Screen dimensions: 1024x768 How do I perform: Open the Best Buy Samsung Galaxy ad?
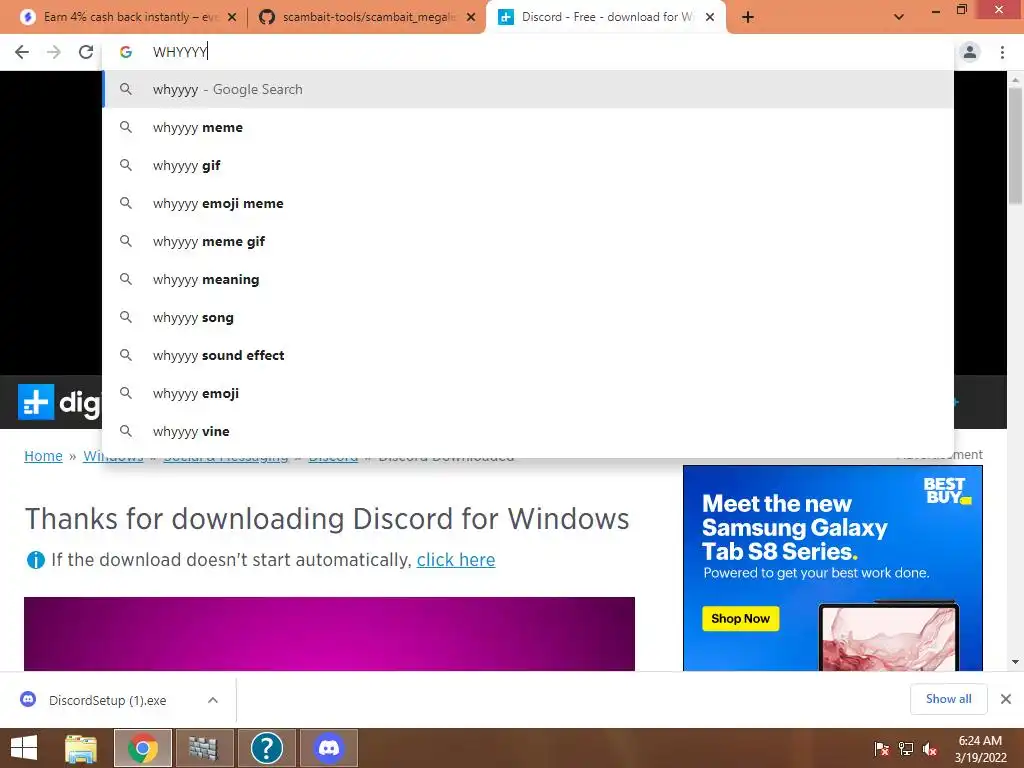tap(833, 568)
